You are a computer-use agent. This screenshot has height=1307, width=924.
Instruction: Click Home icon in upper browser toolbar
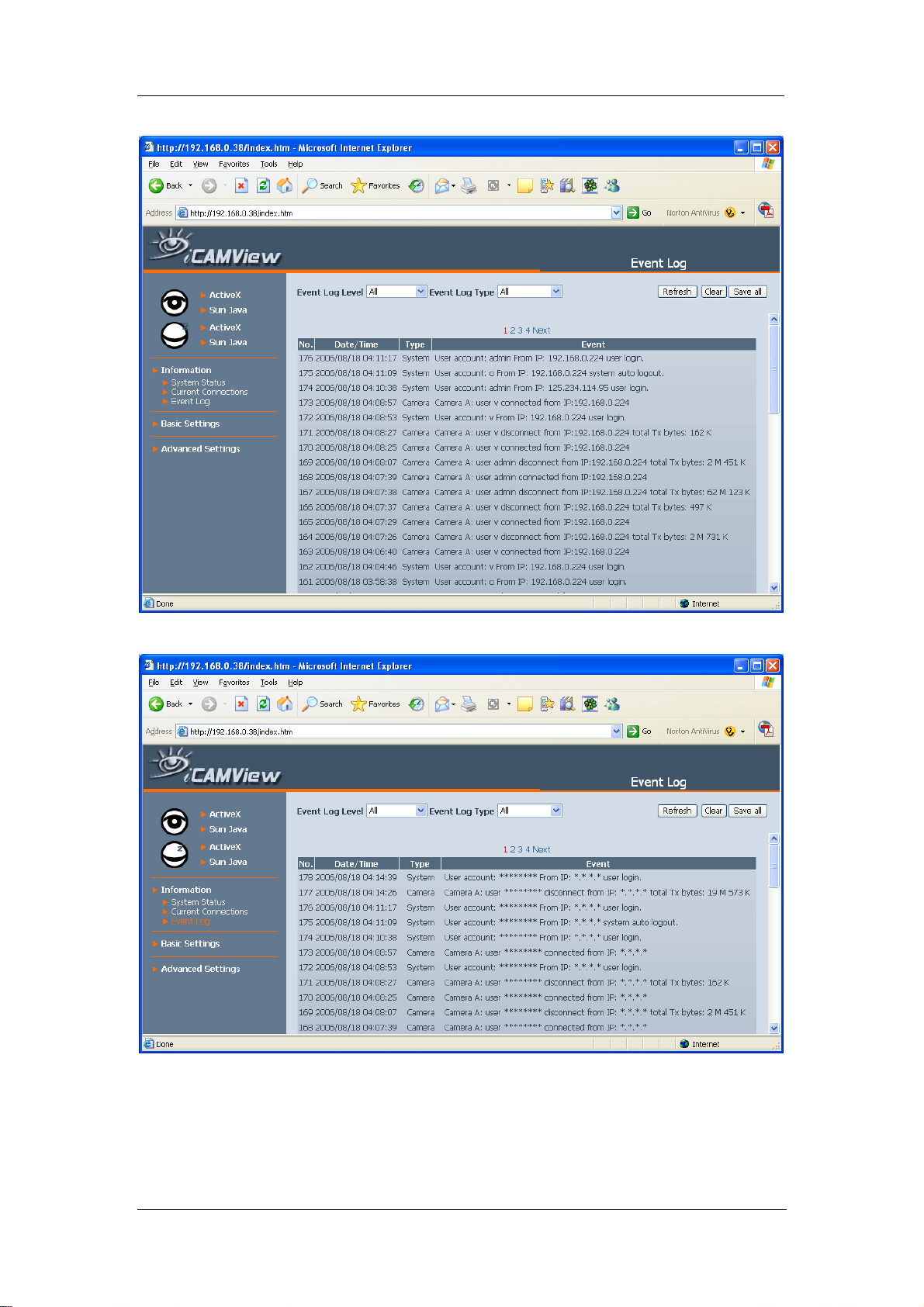coord(285,185)
